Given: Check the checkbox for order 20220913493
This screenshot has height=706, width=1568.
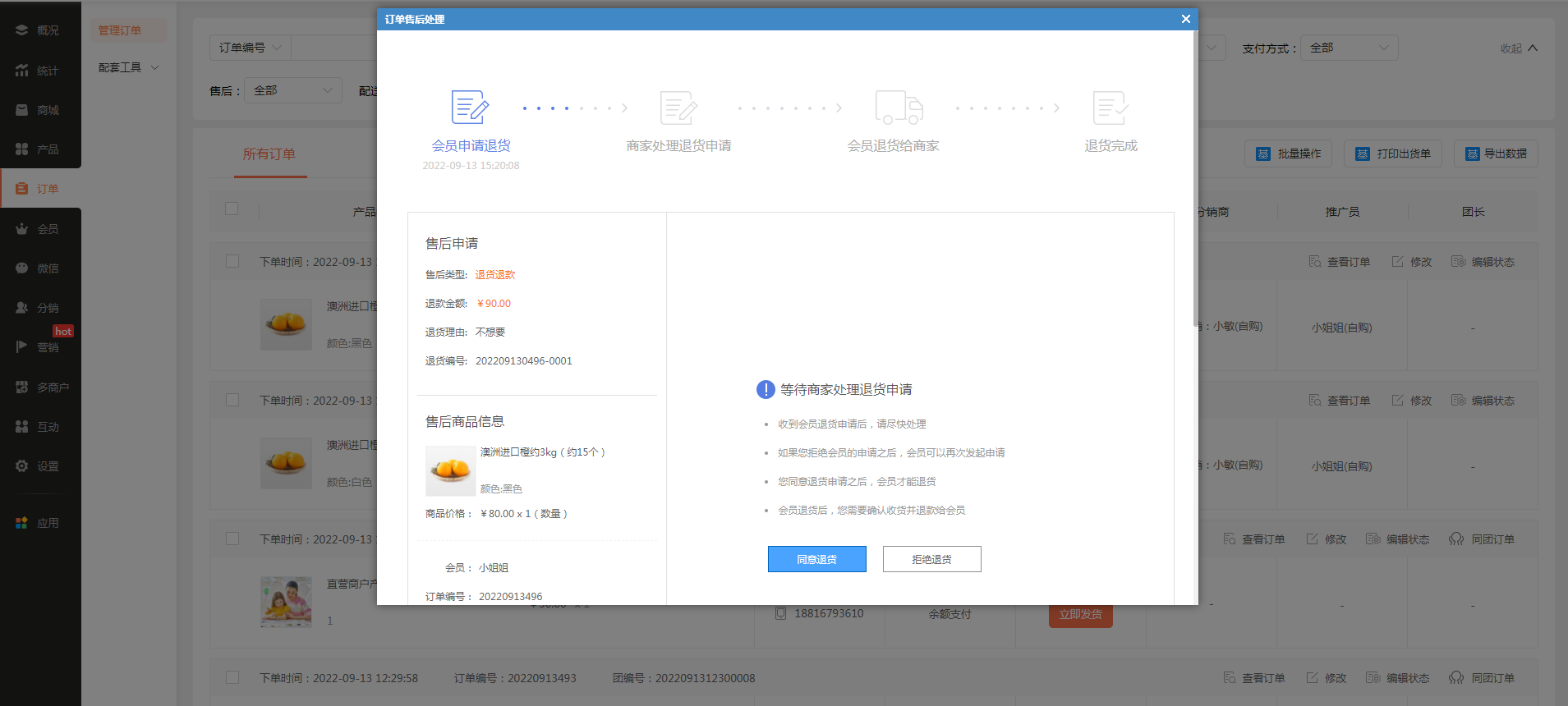Looking at the screenshot, I should (x=232, y=677).
